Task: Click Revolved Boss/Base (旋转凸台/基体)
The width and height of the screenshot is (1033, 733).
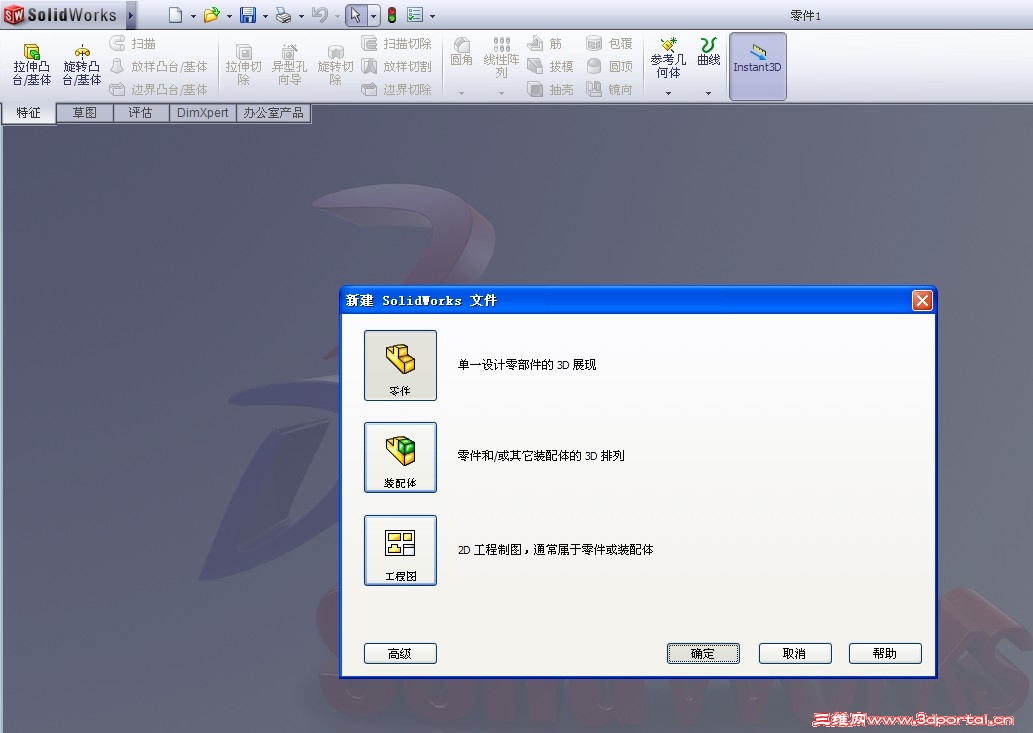Action: coord(82,65)
